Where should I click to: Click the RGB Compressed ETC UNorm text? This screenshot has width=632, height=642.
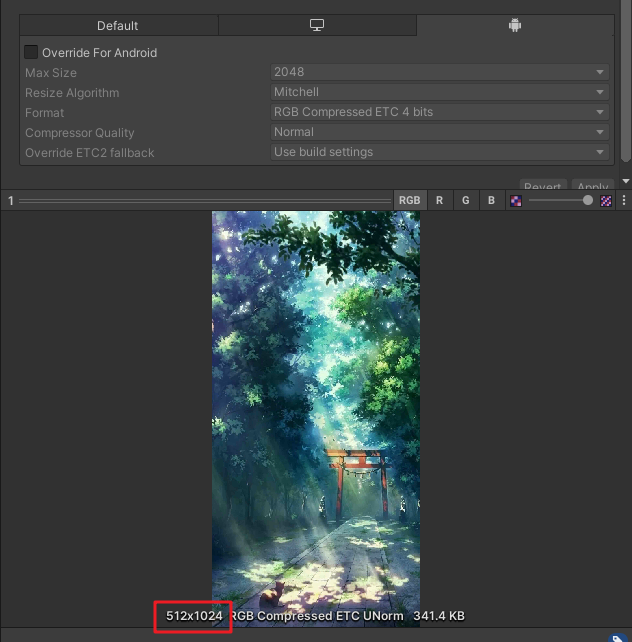pyautogui.click(x=318, y=616)
